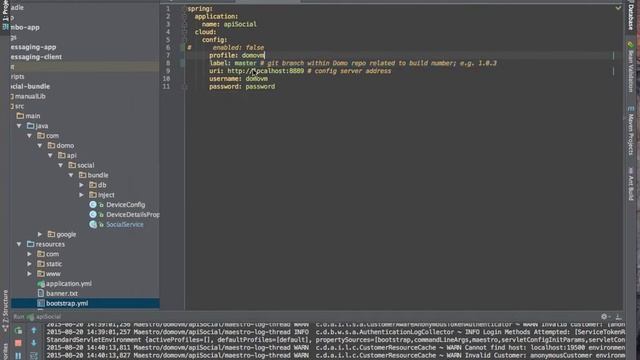Collapse the bundle package

pyautogui.click(x=71, y=175)
